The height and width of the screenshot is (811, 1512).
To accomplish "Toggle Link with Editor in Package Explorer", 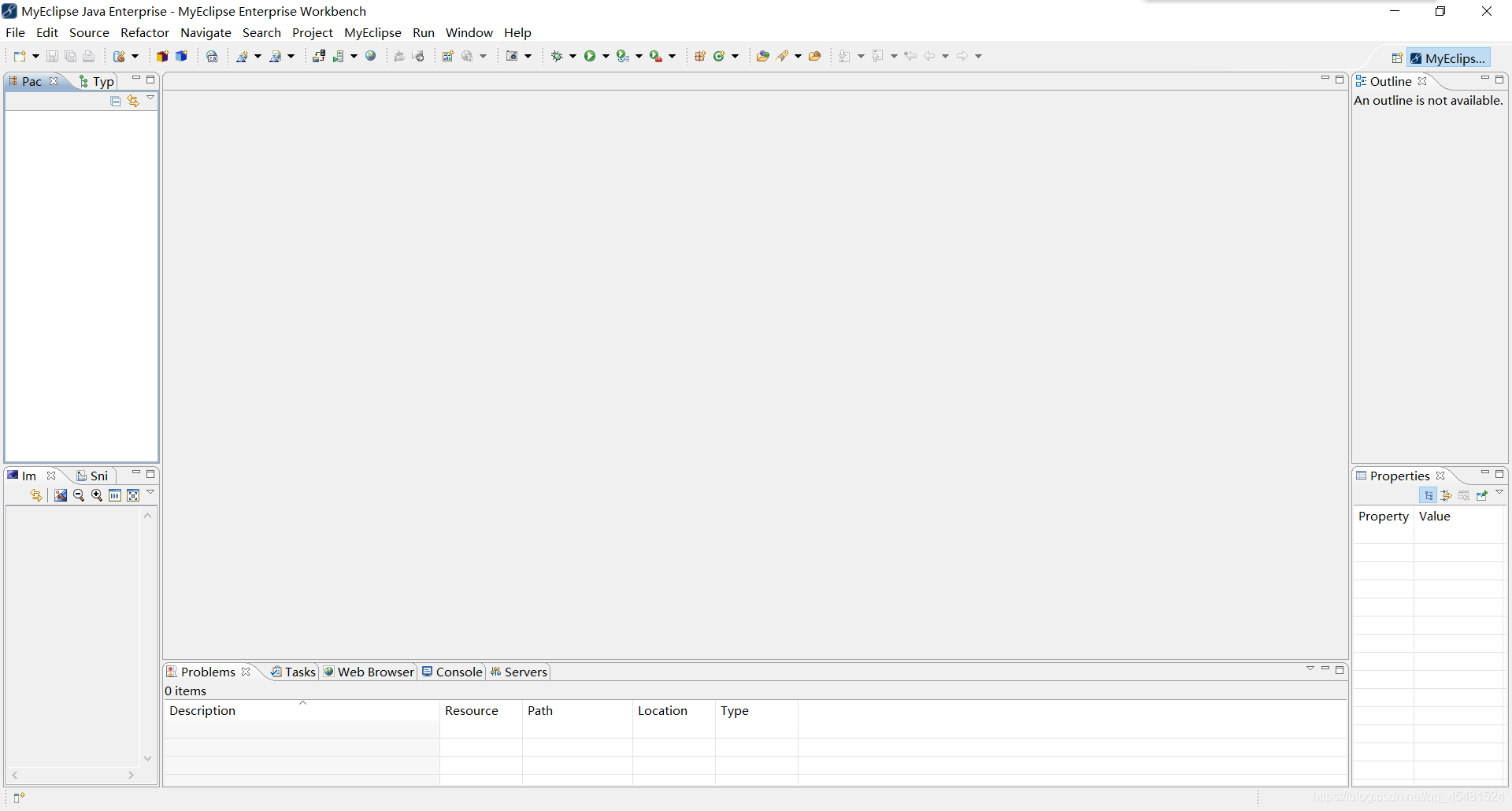I will pos(133,101).
